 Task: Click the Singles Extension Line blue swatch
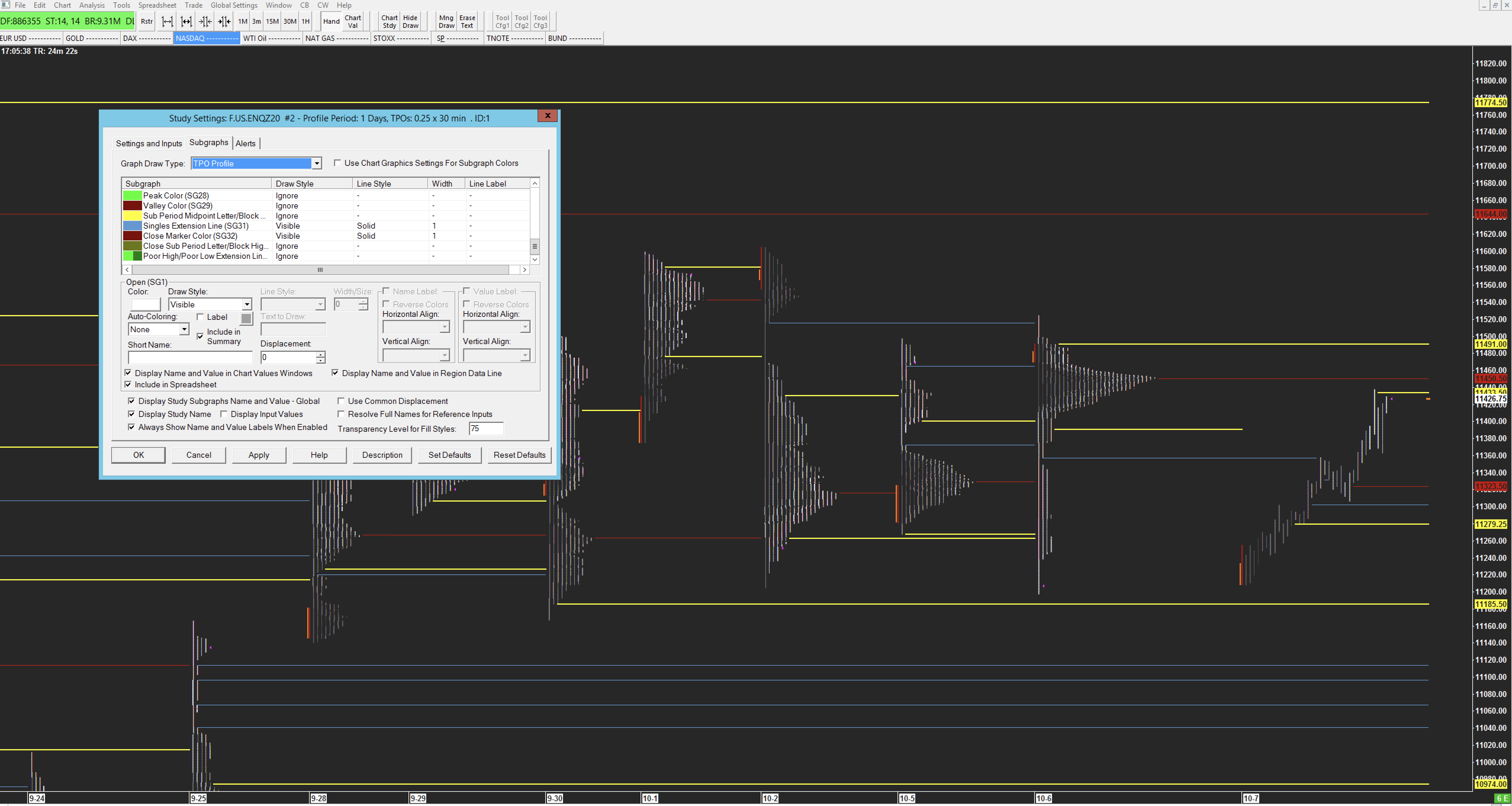click(x=132, y=225)
